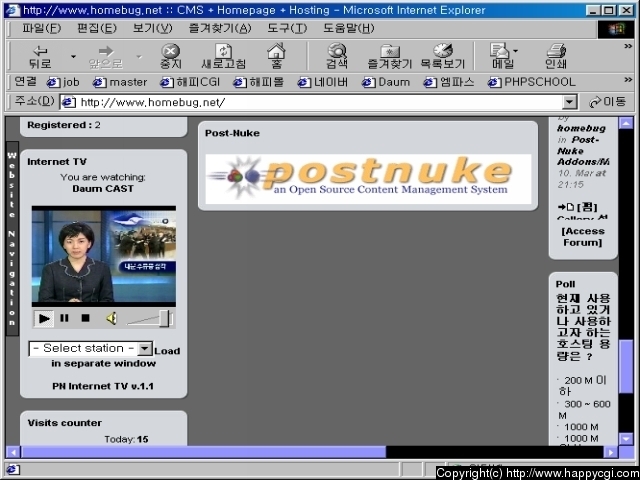Viewport: 640px width, 480px height.
Task: Click the 'Registered : 2' text
Action: (64, 125)
